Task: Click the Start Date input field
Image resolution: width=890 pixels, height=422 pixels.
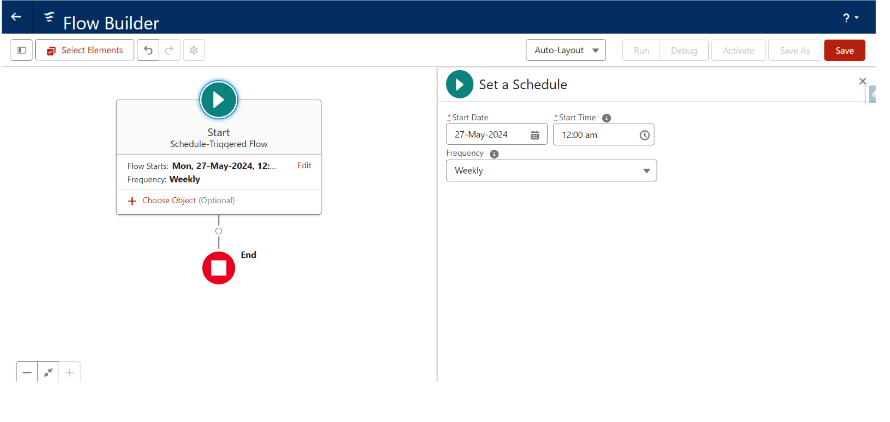Action: (x=497, y=135)
